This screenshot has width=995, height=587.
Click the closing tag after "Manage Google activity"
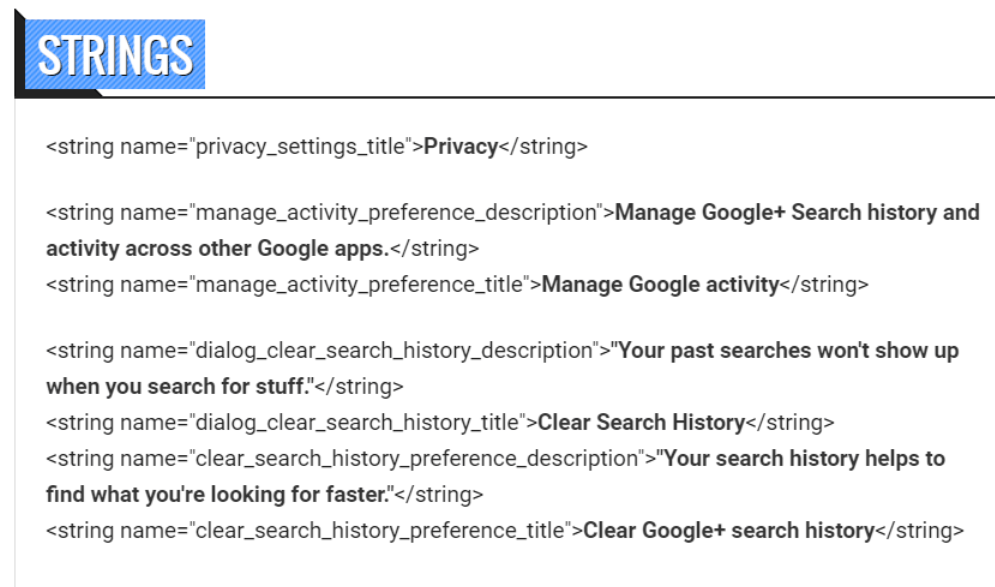(824, 285)
